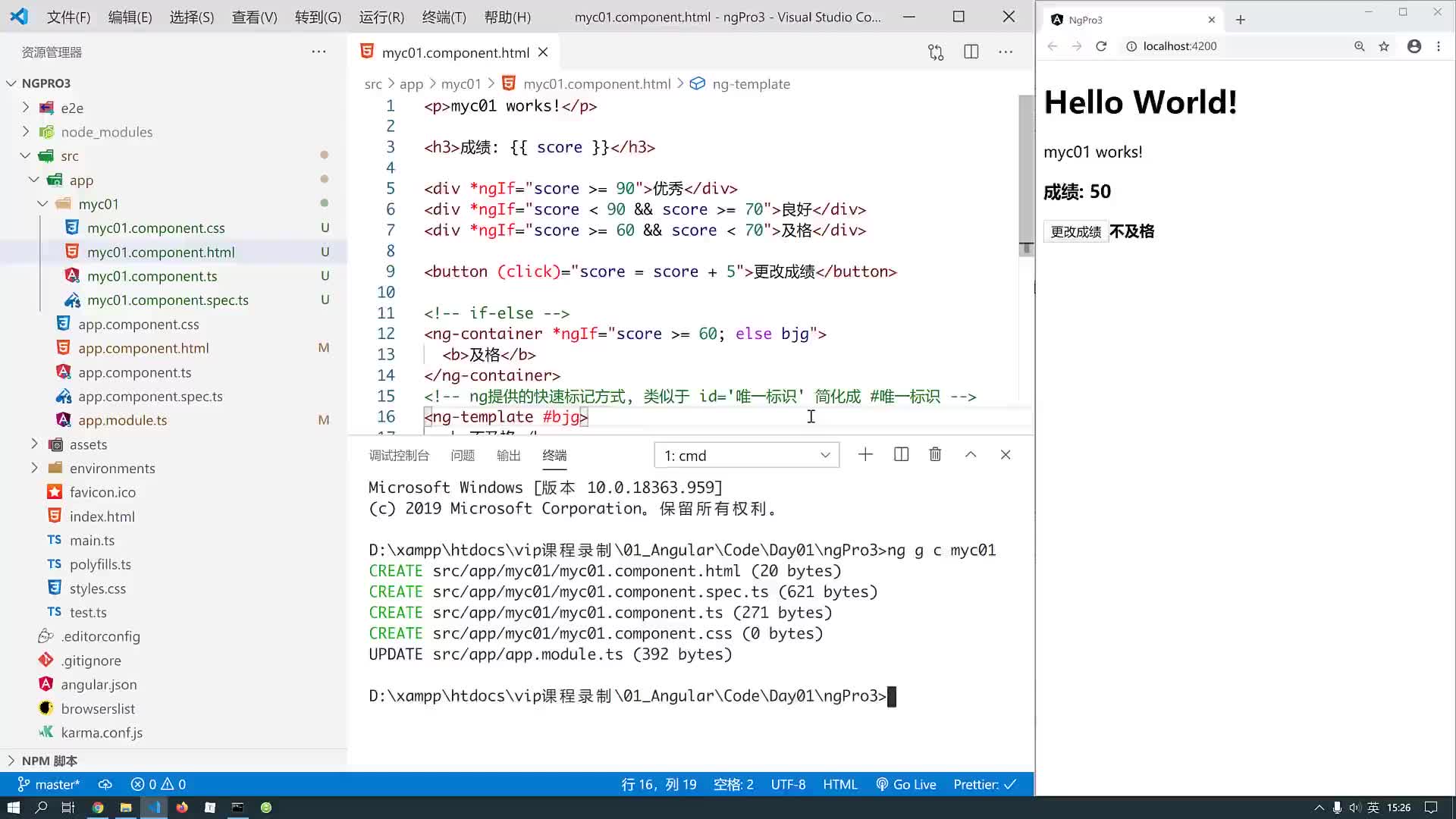Maximize terminal panel with up chevron
The image size is (1456, 819).
click(971, 454)
